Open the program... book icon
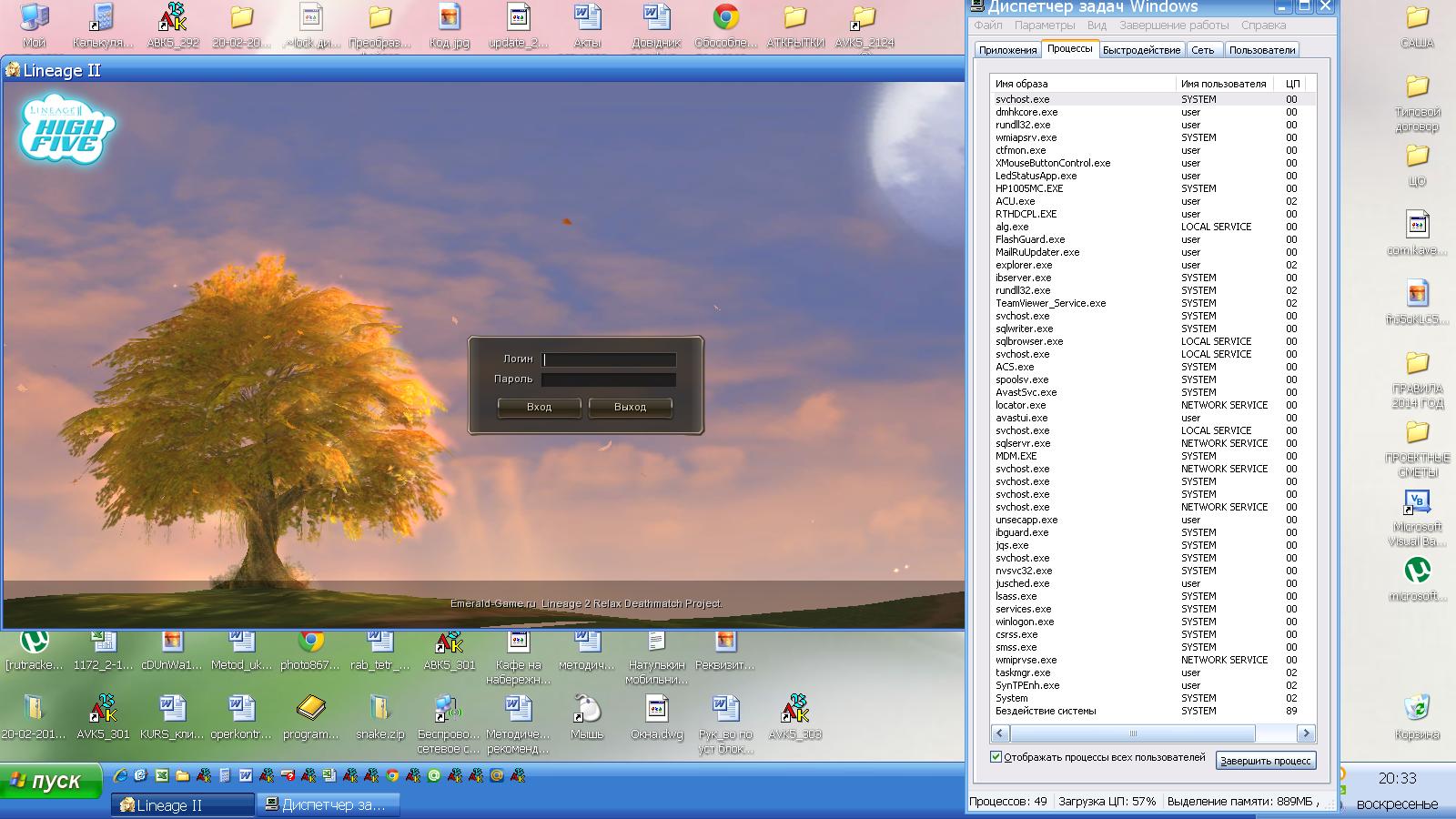This screenshot has height=819, width=1456. 311,716
